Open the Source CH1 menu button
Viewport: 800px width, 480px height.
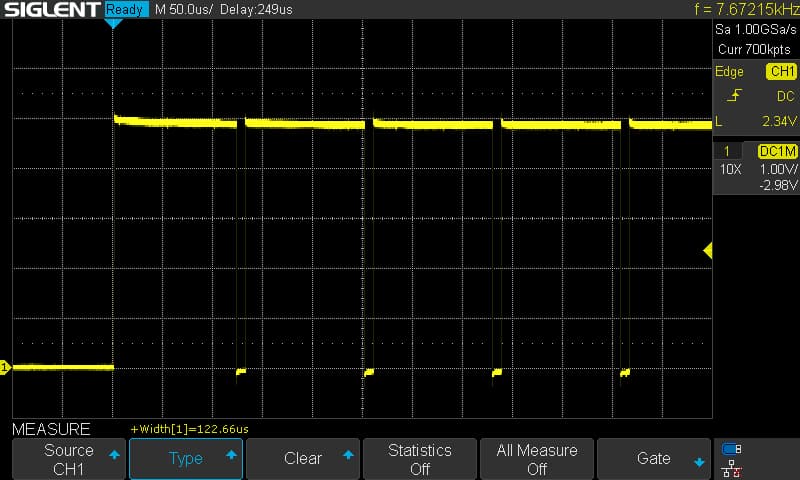coord(69,459)
